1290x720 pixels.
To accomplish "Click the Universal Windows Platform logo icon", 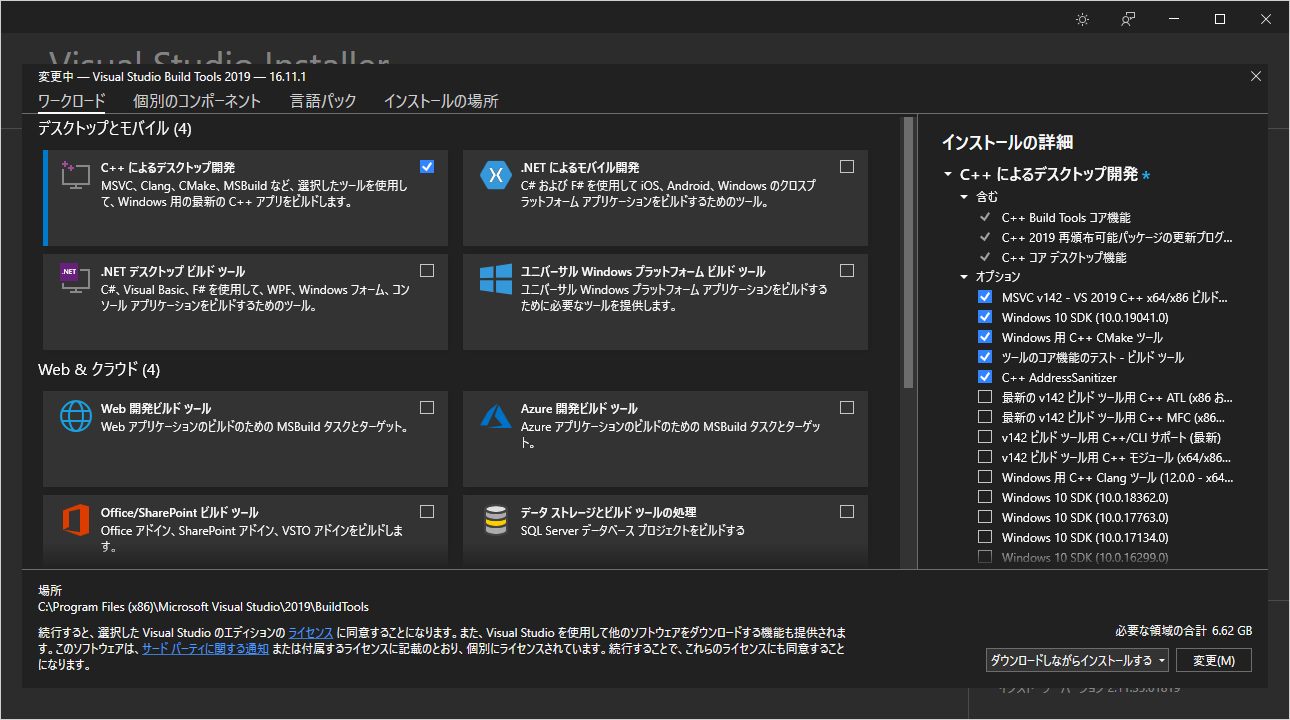I will (x=496, y=279).
